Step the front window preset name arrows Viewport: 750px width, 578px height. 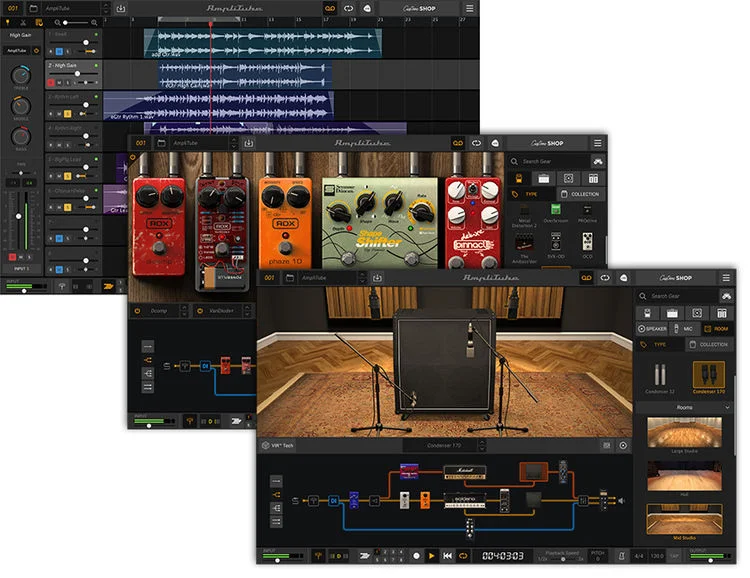click(x=362, y=278)
